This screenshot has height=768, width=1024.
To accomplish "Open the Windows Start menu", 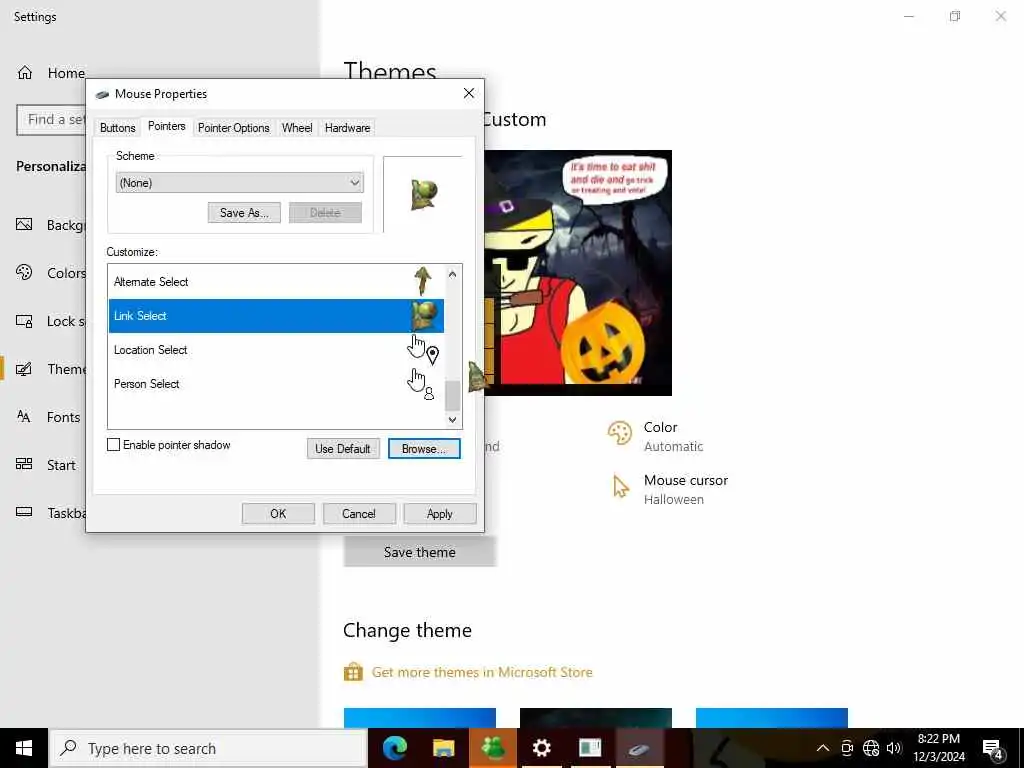I will point(24,748).
